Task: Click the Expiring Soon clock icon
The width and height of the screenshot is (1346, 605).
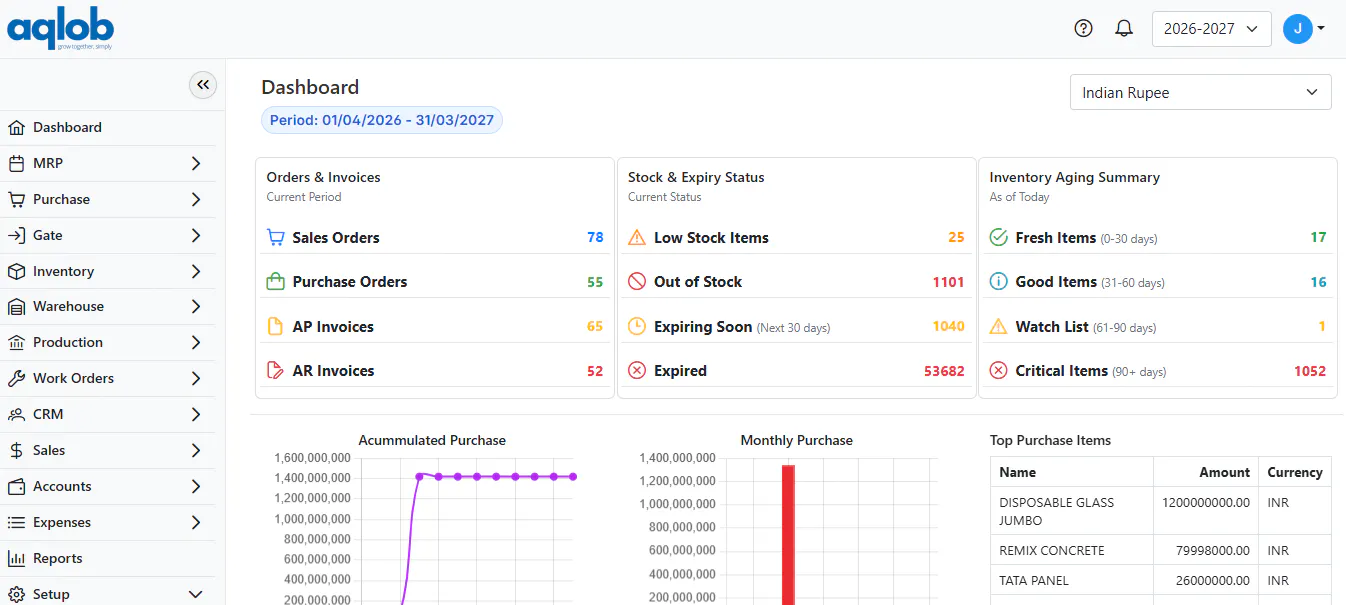Action: pos(637,326)
